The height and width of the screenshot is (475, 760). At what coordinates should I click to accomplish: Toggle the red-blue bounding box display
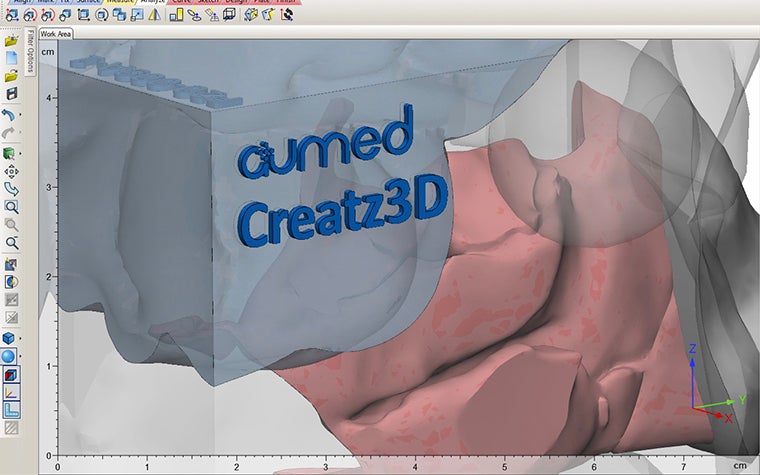11,374
